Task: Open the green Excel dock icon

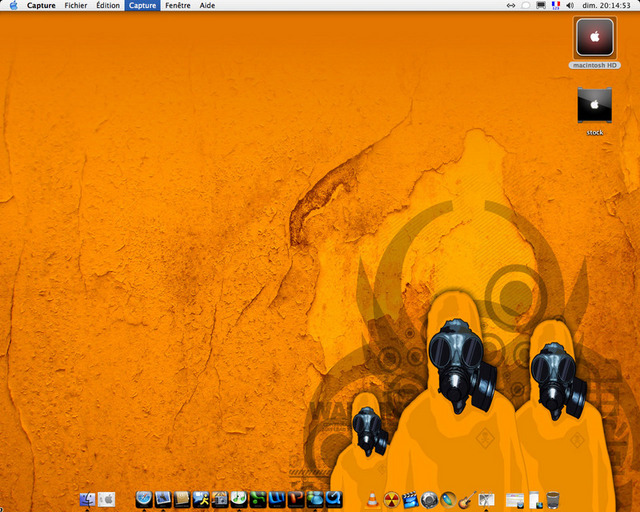Action: (258, 499)
